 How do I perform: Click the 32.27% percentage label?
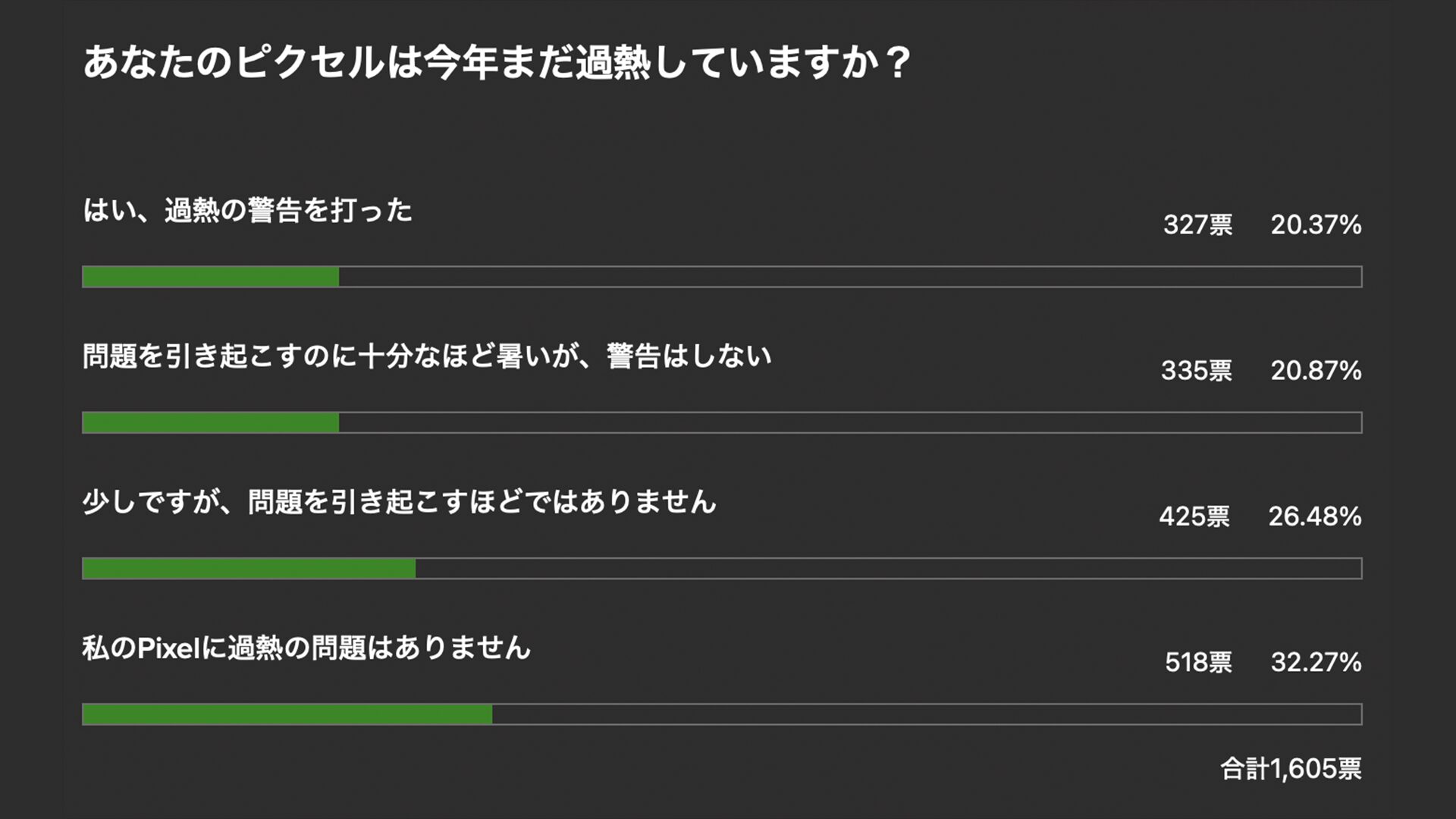(1316, 662)
